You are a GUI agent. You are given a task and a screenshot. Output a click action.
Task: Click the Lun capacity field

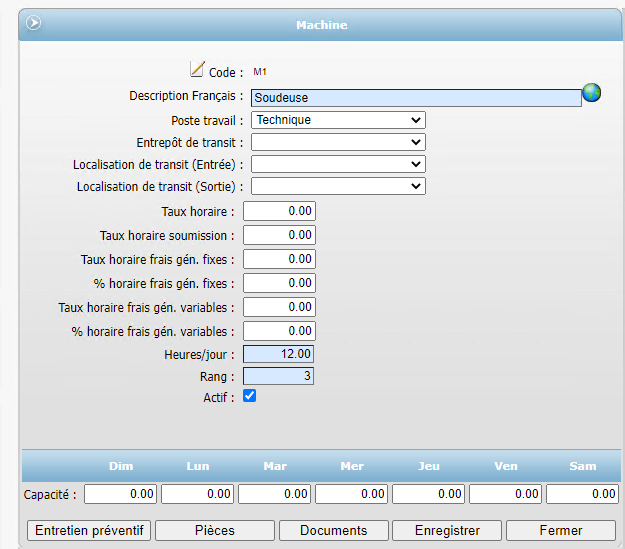click(x=198, y=494)
